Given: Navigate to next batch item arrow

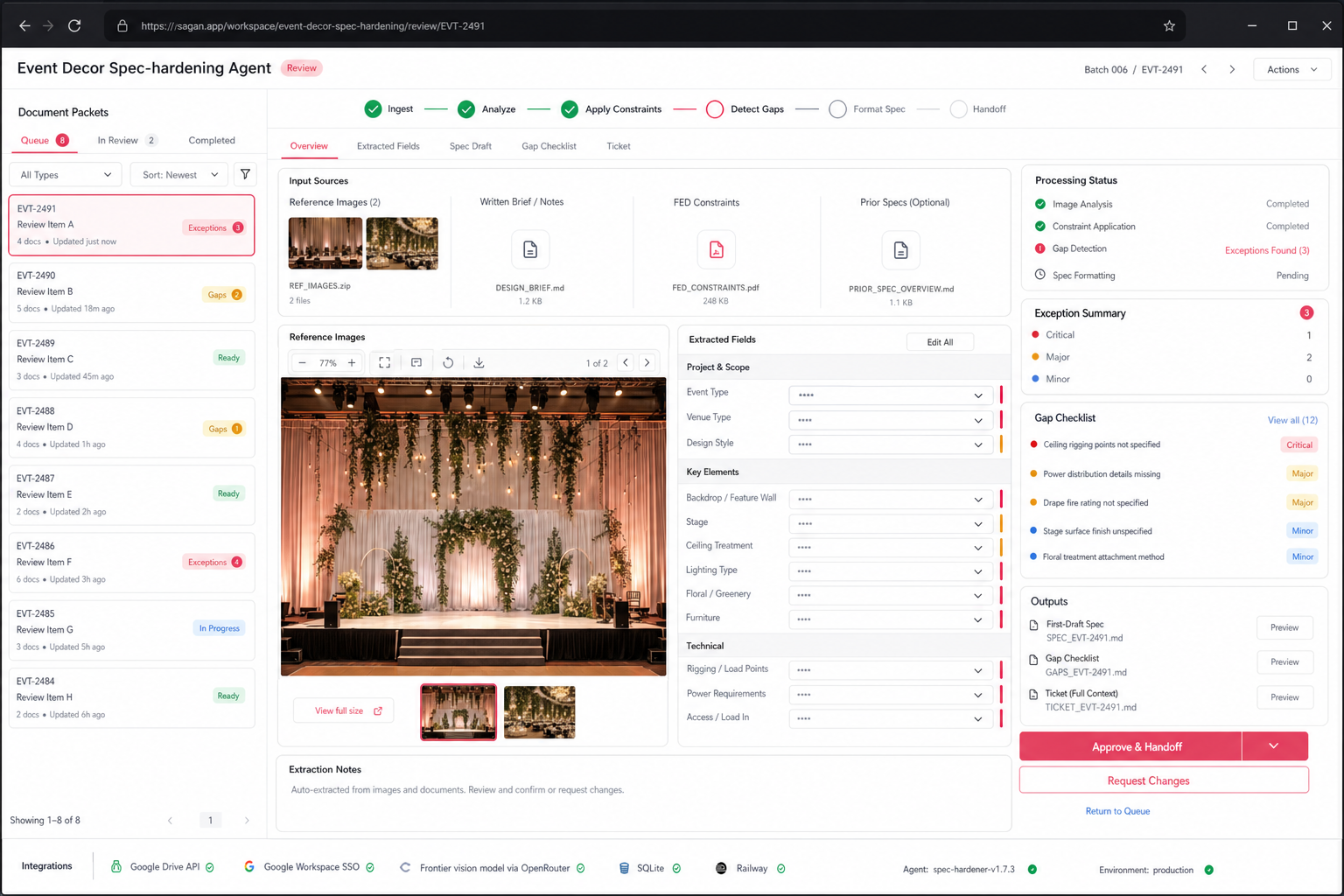Looking at the screenshot, I should point(1232,69).
